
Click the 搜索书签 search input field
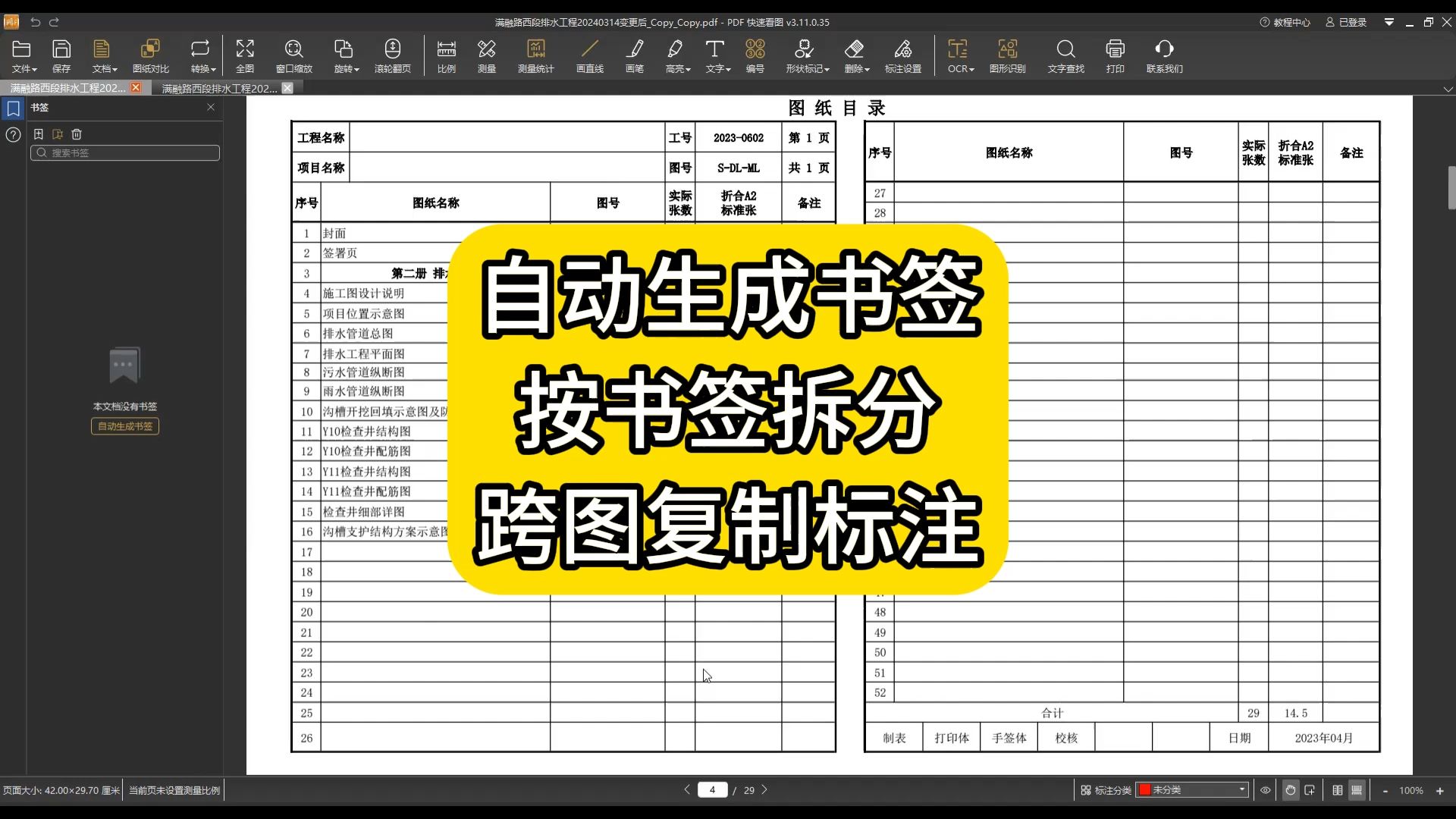coord(124,152)
